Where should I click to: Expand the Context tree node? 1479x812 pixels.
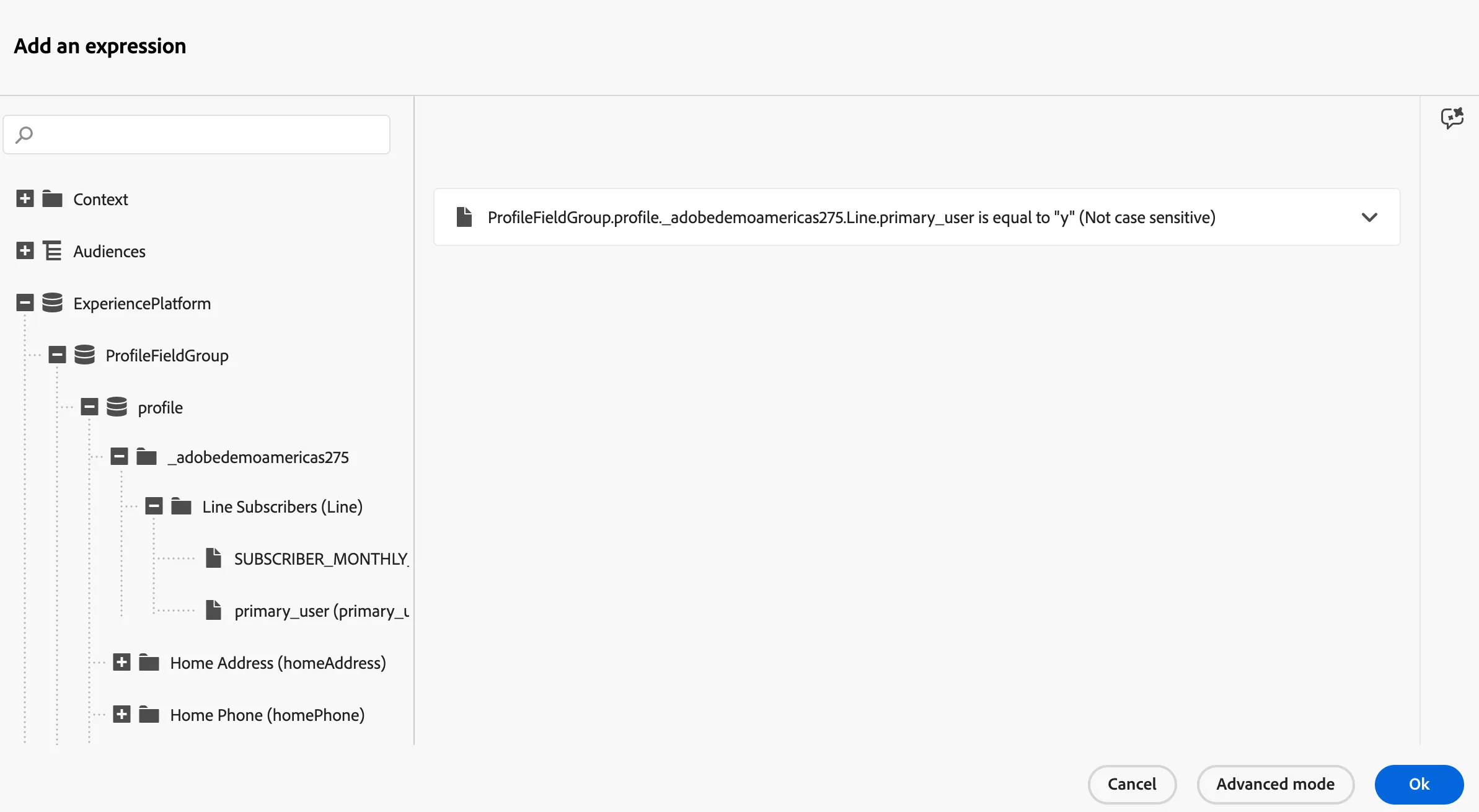[25, 199]
